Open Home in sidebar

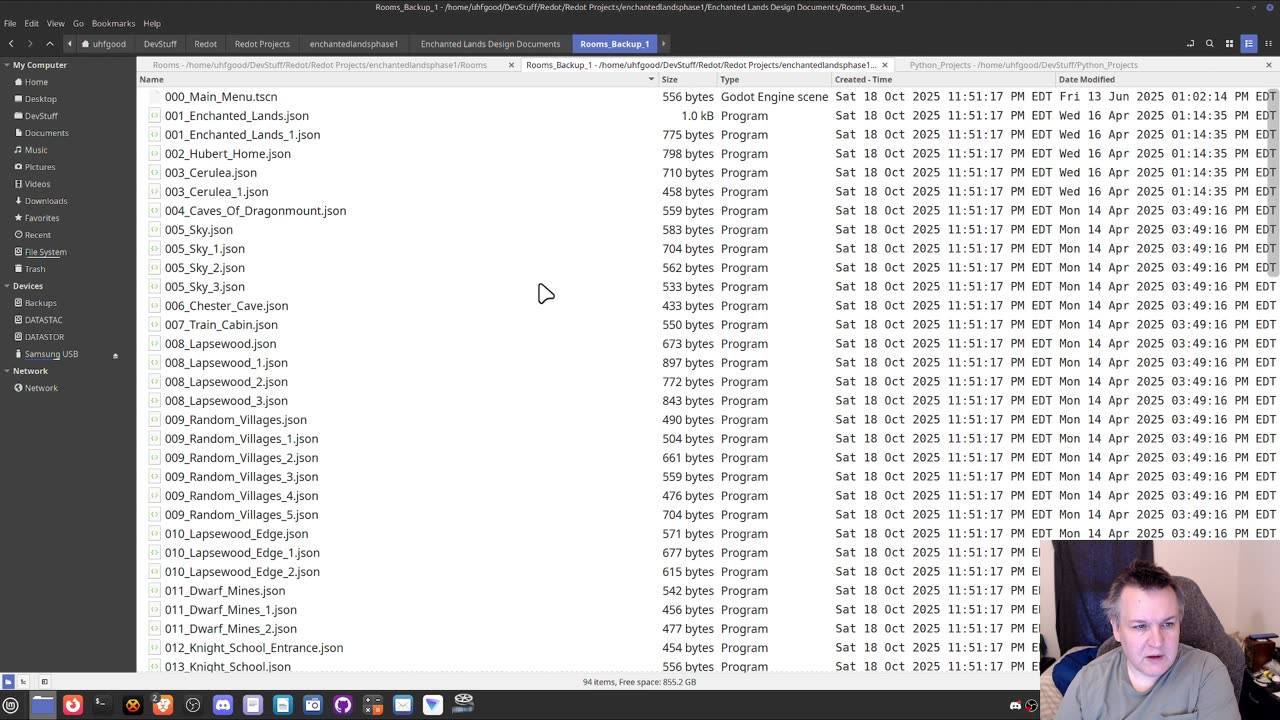tap(36, 82)
